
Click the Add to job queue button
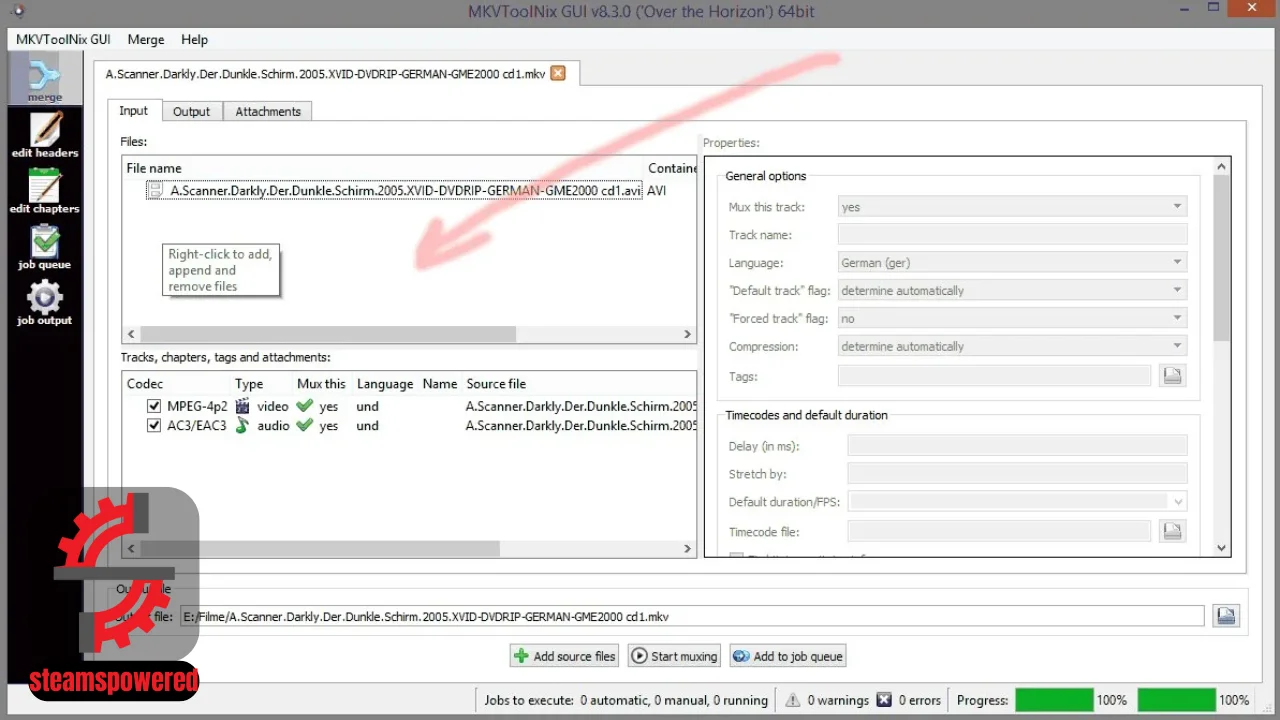pyautogui.click(x=788, y=656)
